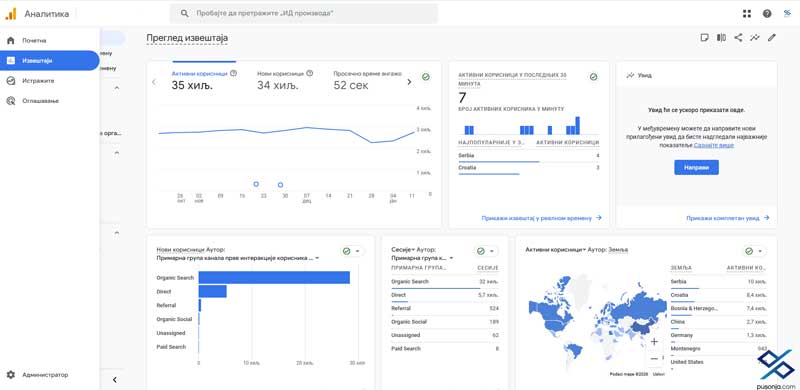This screenshot has height=390, width=800.
Task: Show previous metrics with left arrow
Action: click(154, 82)
